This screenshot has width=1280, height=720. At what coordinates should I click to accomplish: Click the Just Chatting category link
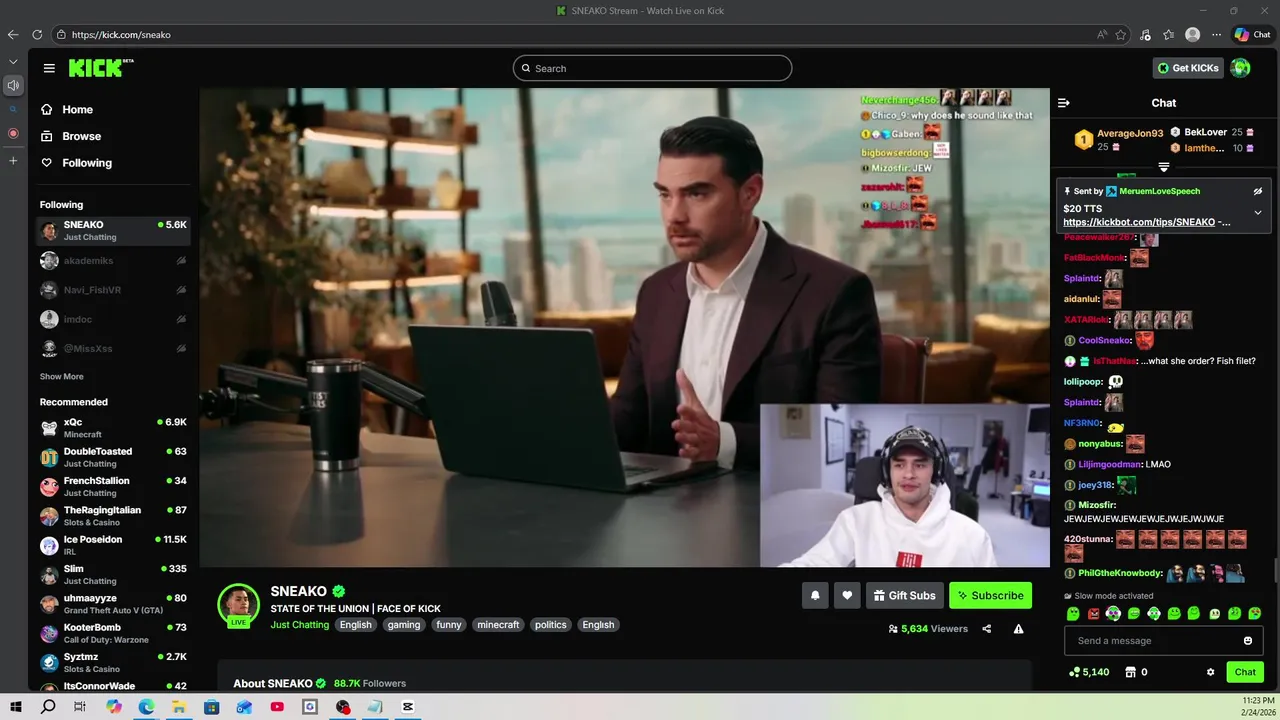coord(299,625)
